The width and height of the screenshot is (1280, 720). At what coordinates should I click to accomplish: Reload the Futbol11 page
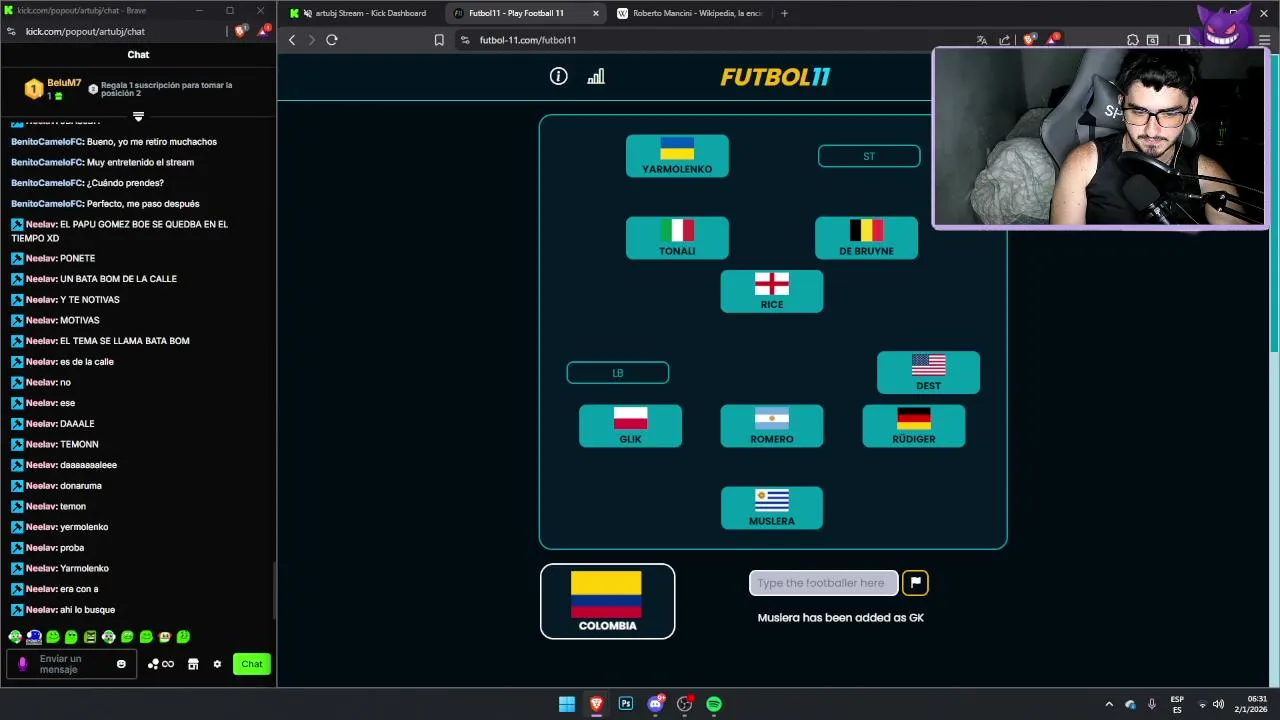pyautogui.click(x=332, y=40)
